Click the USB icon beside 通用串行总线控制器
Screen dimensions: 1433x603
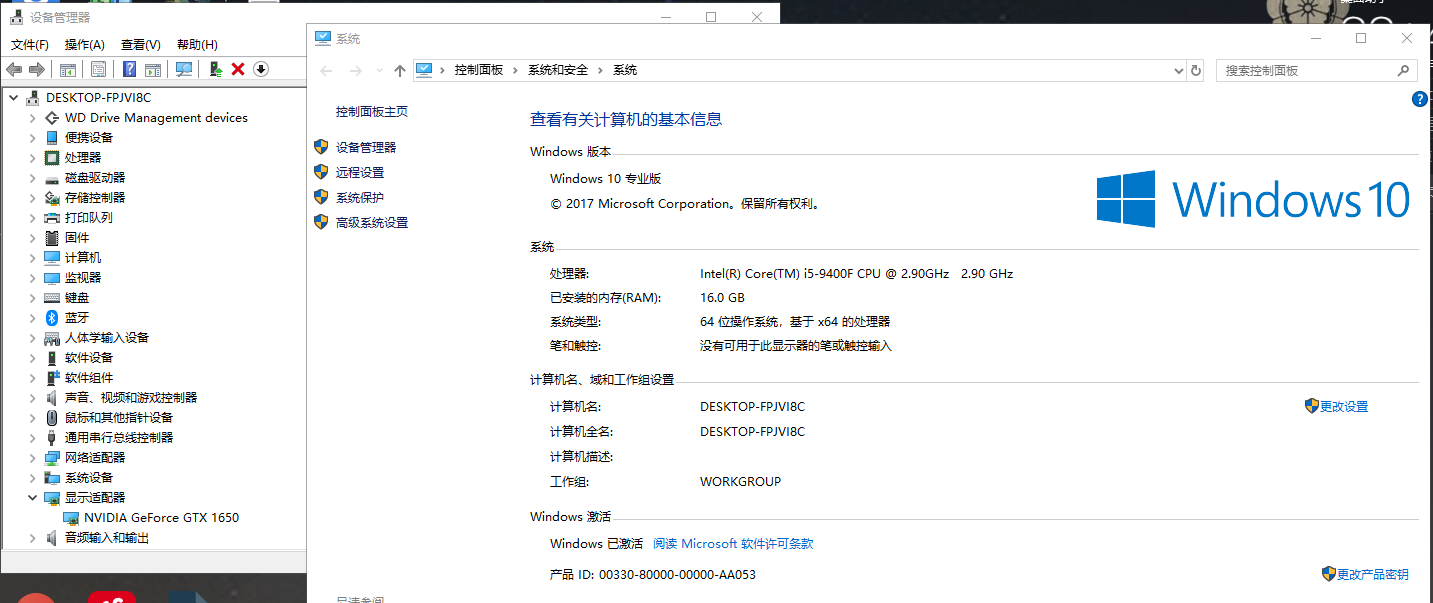click(53, 437)
